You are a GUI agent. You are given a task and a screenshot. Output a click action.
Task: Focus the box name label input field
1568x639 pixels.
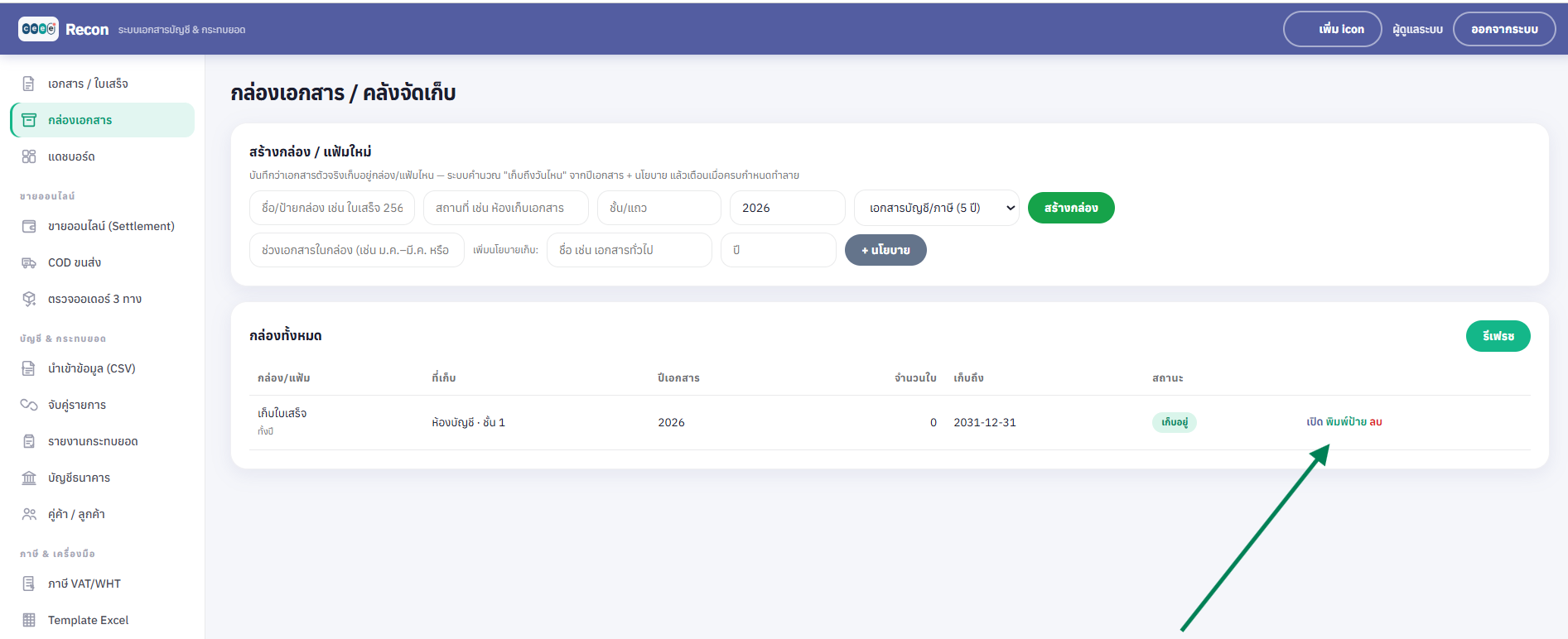coord(332,208)
